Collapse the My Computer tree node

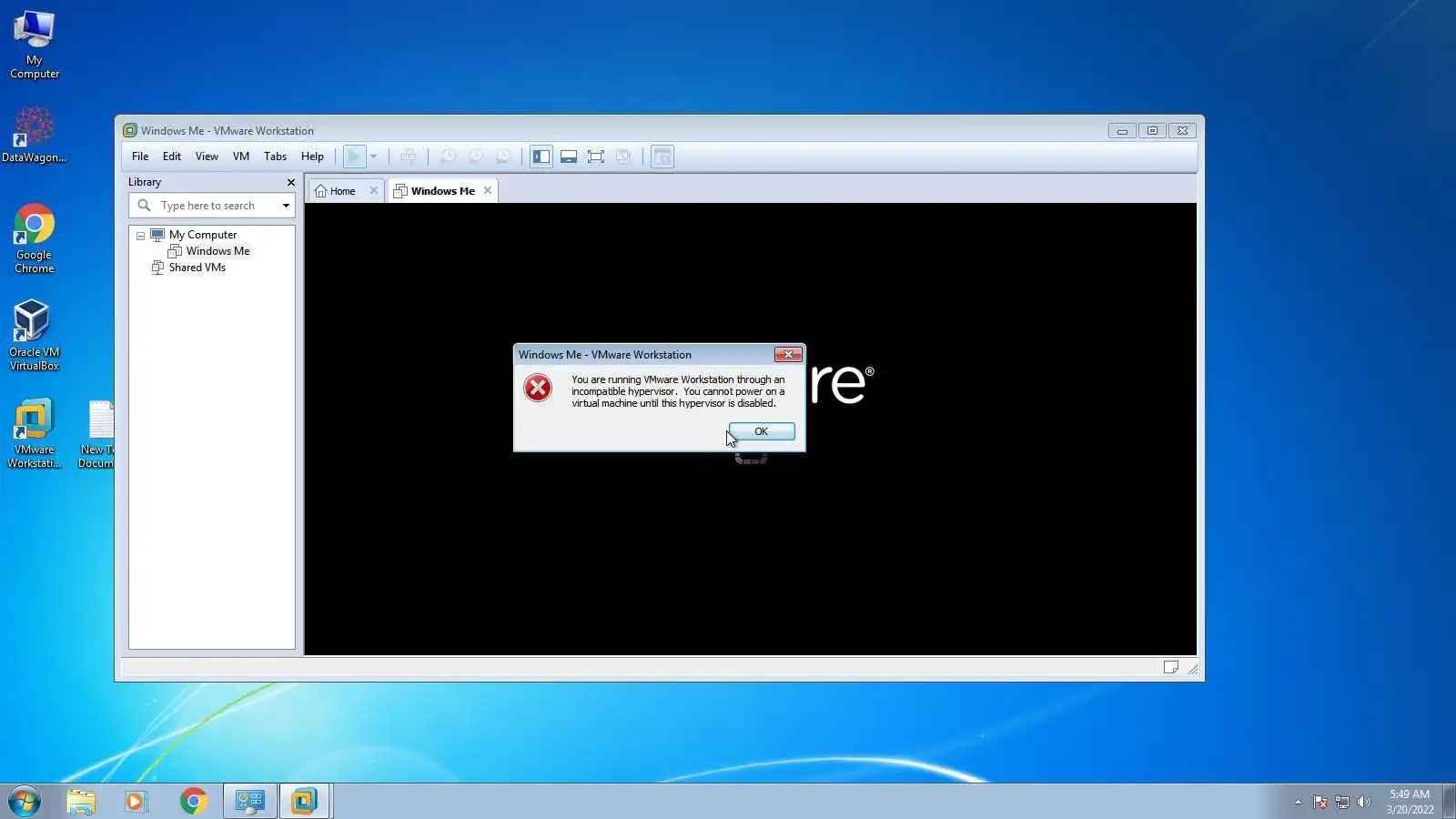click(140, 236)
